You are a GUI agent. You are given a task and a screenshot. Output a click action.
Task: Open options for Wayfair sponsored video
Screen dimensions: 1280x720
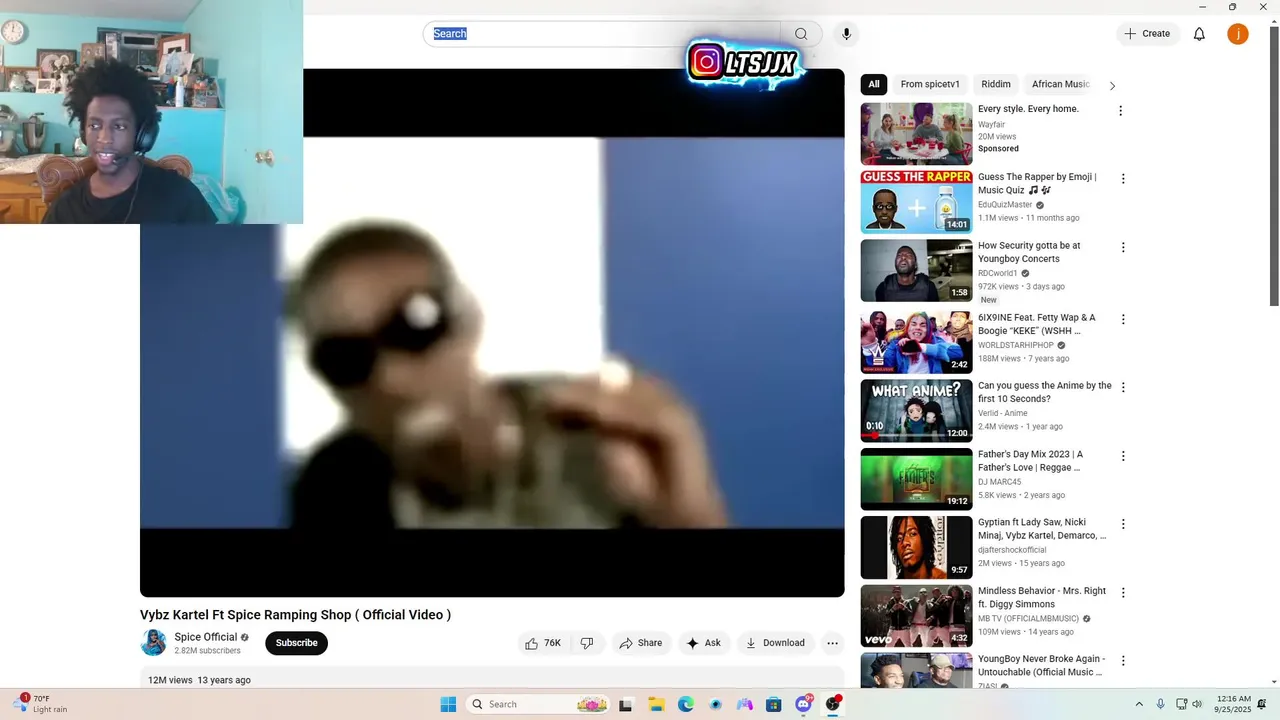[x=1120, y=111]
